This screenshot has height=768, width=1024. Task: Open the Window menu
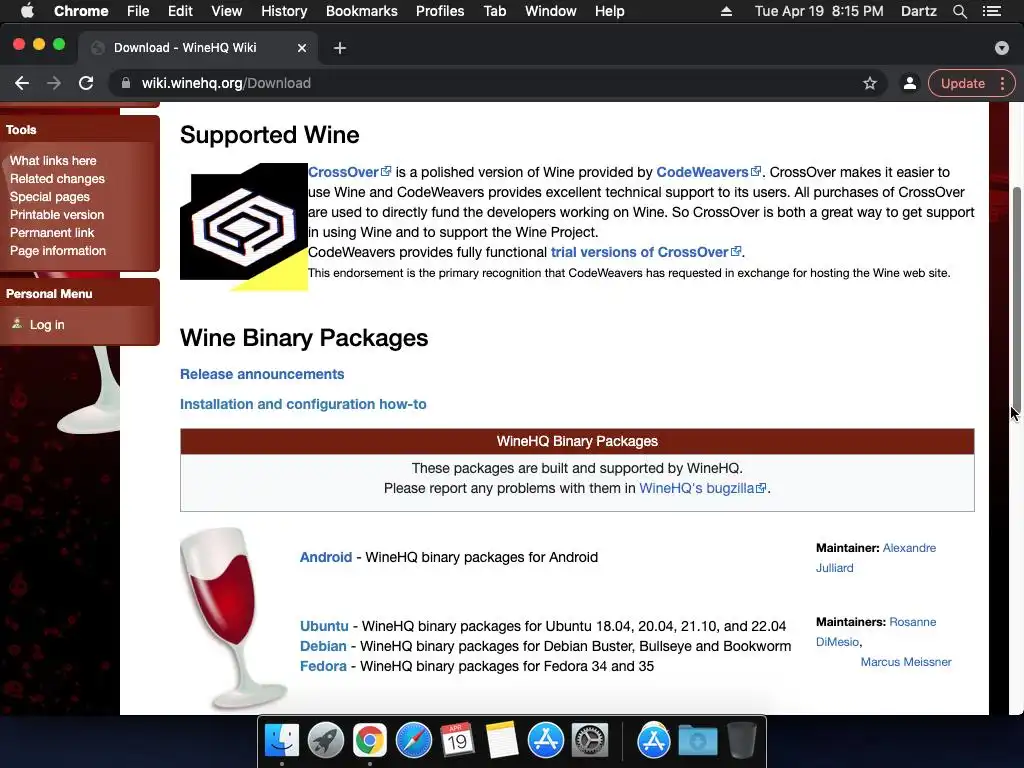551,11
